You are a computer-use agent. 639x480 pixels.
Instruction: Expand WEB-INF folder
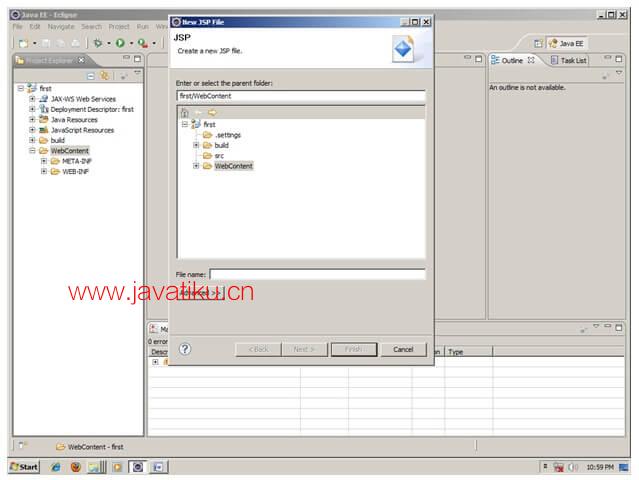(x=44, y=172)
